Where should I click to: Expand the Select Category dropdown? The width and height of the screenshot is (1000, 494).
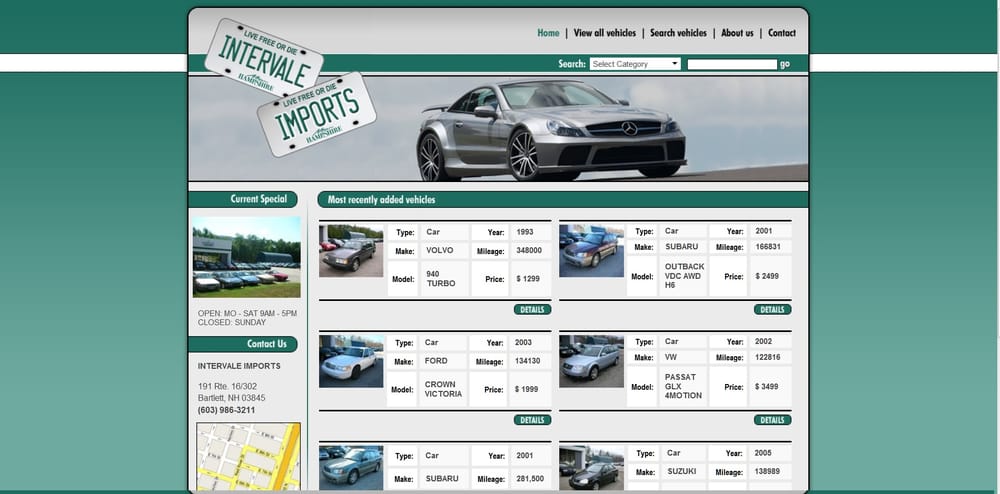(x=635, y=64)
